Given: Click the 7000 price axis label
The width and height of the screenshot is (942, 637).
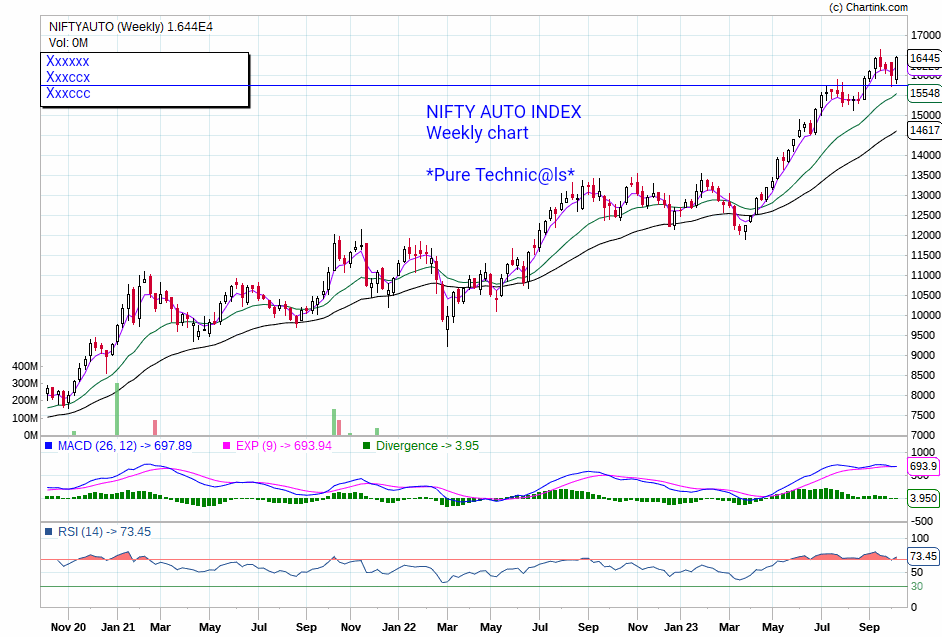Looking at the screenshot, I should coord(923,435).
